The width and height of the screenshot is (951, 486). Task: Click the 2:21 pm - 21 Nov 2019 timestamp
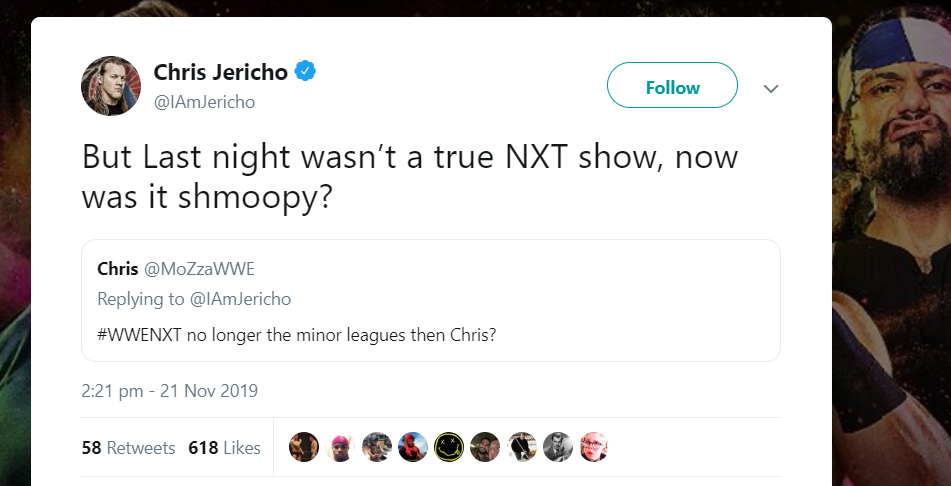coord(169,390)
